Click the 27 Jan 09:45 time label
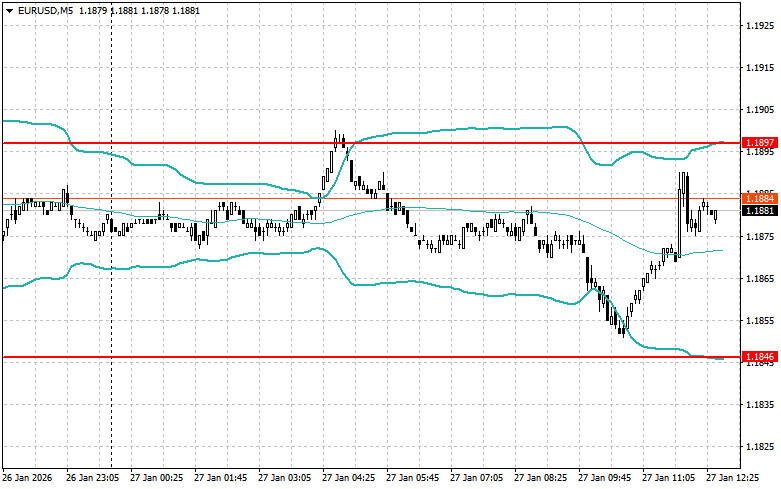 605,478
